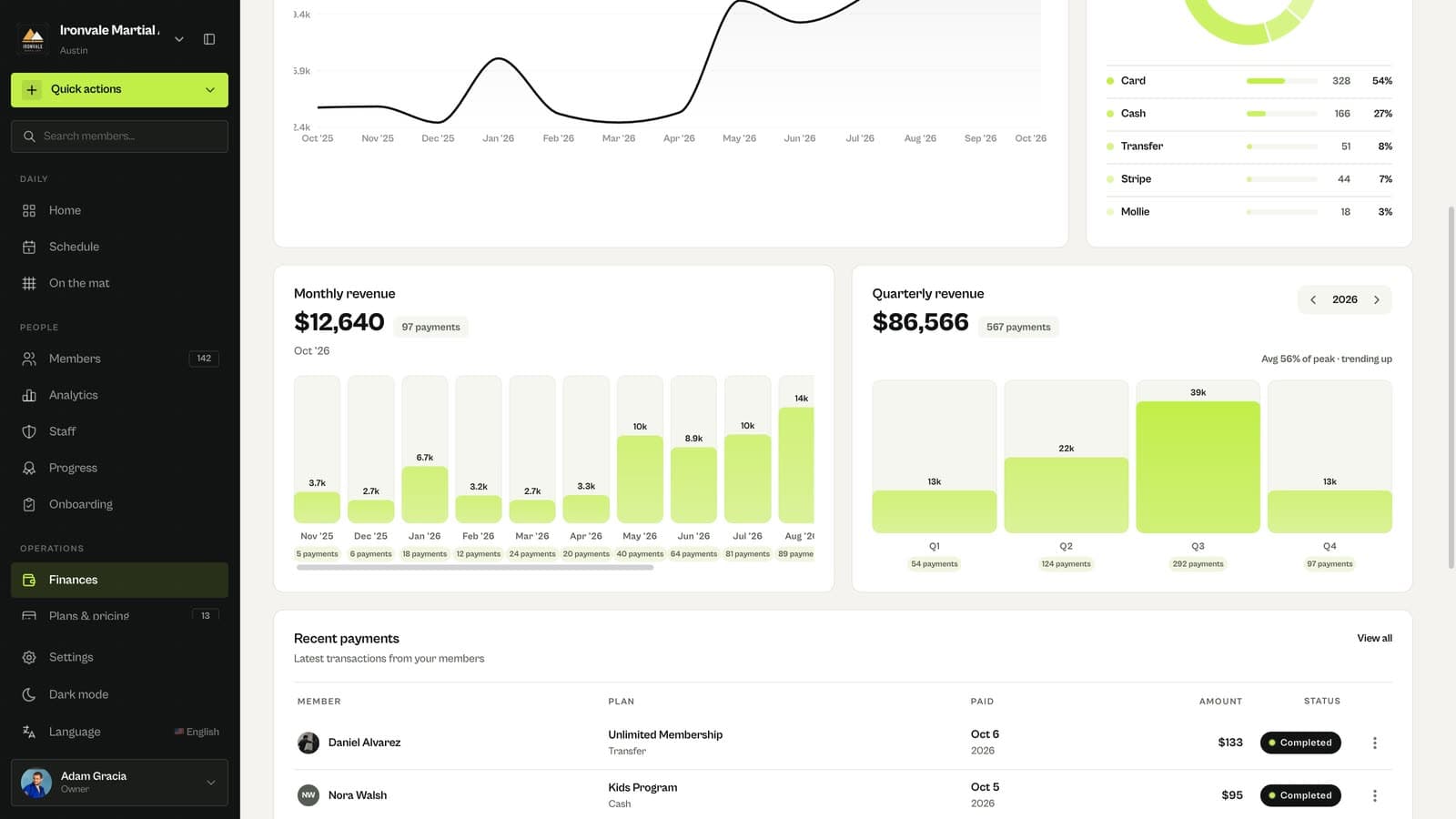Click the Q3 quarterly revenue bar
The image size is (1456, 819).
pos(1198,467)
